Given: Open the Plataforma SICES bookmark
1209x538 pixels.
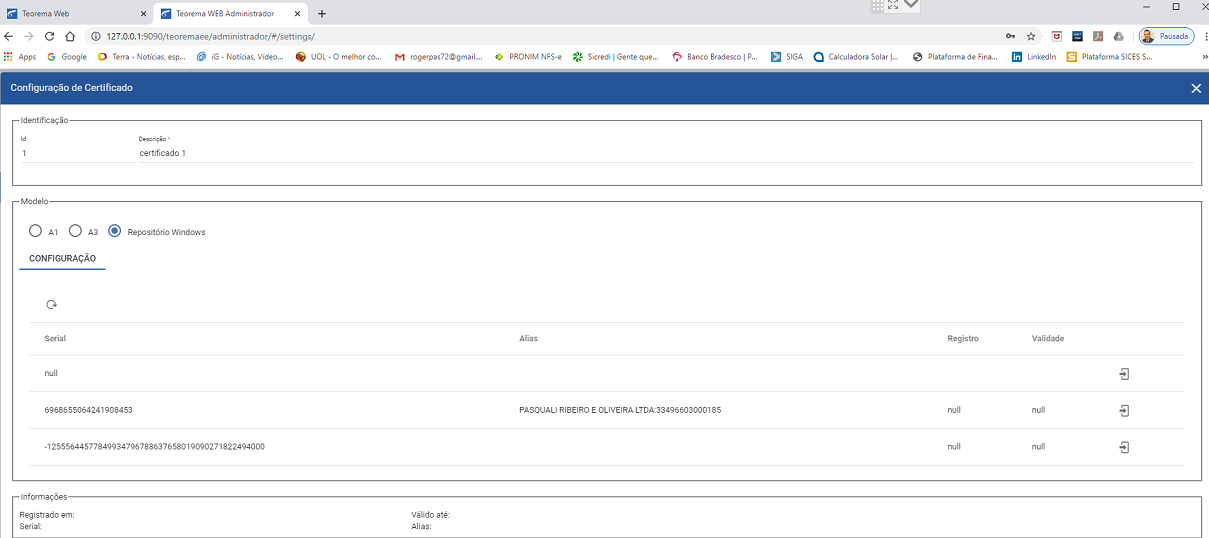Looking at the screenshot, I should 1109,57.
